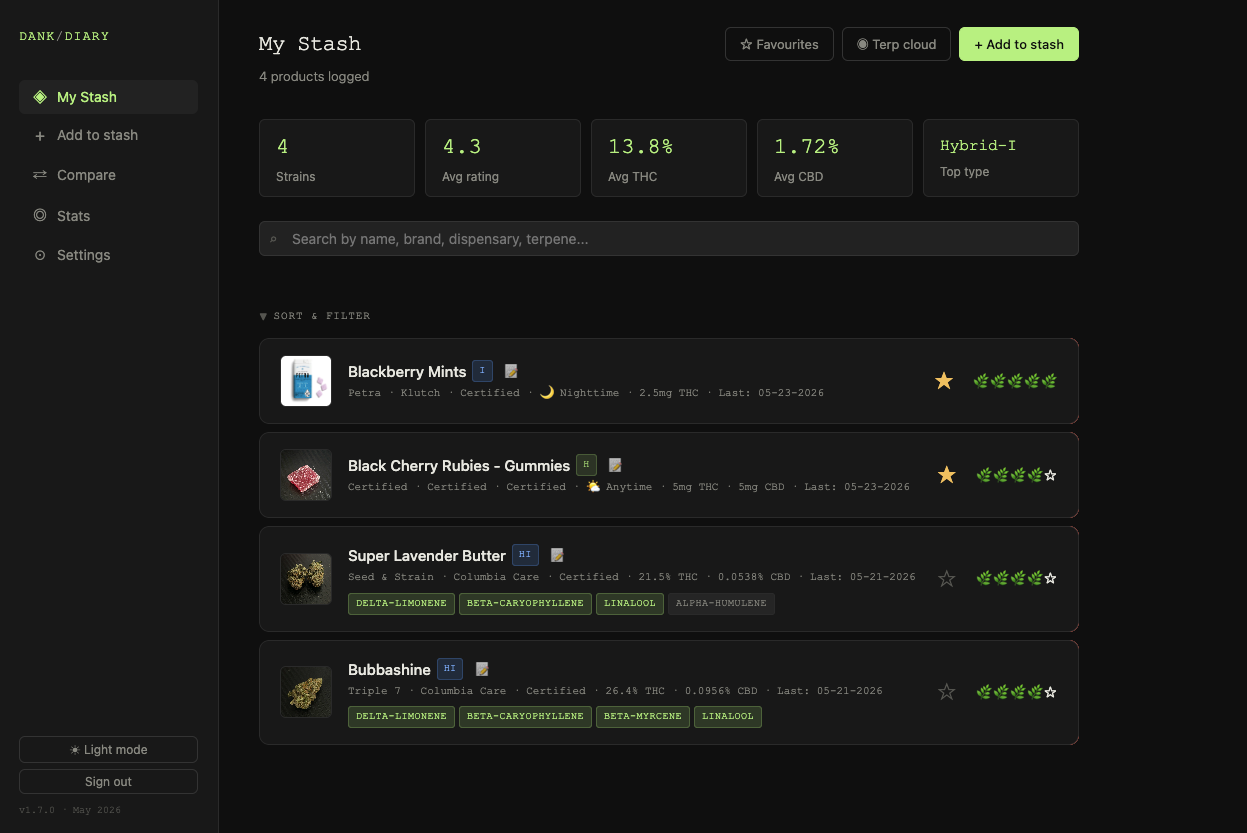Screen dimensions: 1247x833
Task: Click the Anytime sun-cloud icon
Action: (x=594, y=487)
